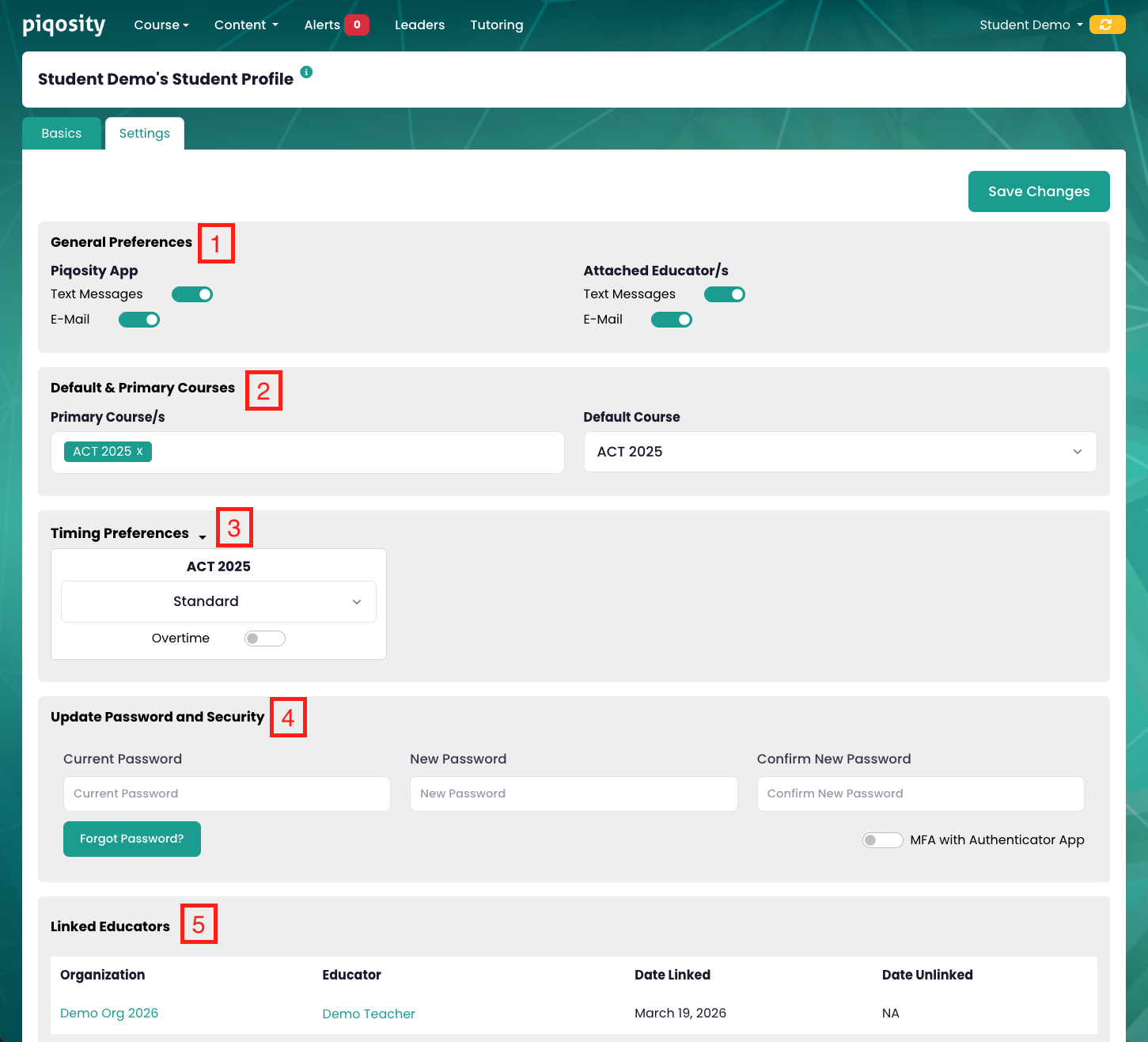Screen dimensions: 1148x1042
Task: Click the Linked Educators heading
Action: (111, 926)
